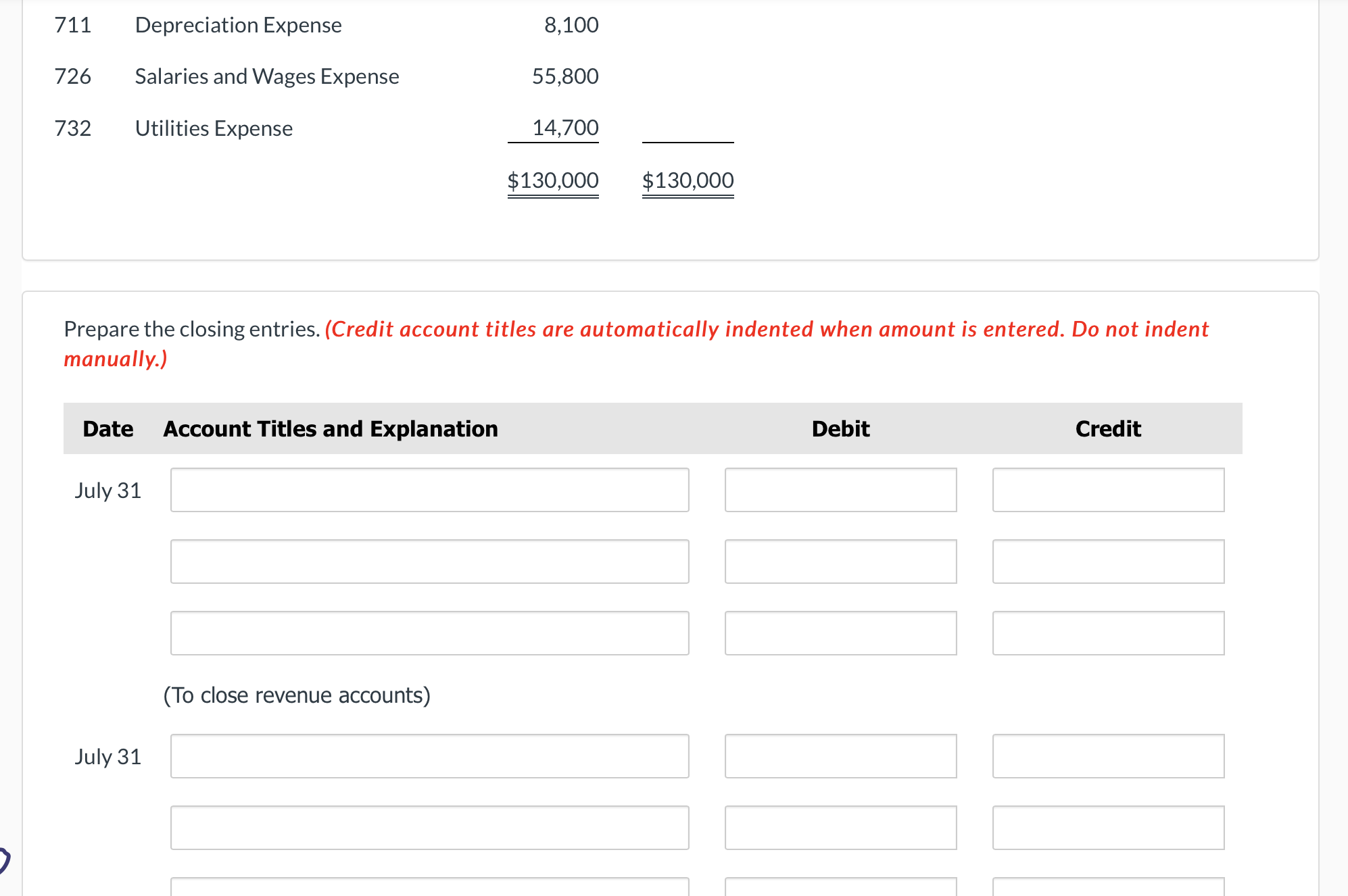Click the debit field in first entry row
The height and width of the screenshot is (896, 1348).
click(840, 490)
